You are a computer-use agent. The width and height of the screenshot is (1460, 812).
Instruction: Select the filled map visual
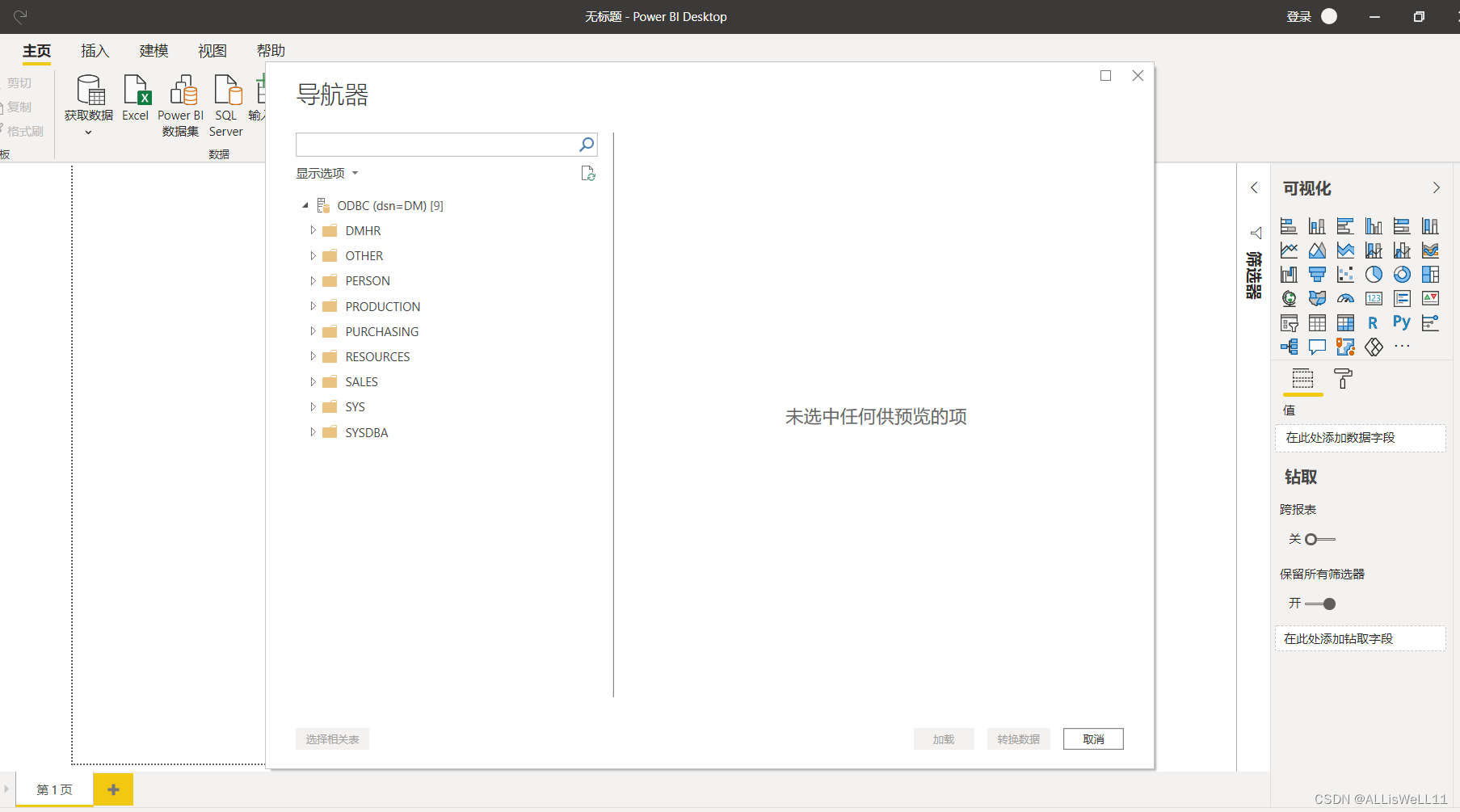tap(1317, 299)
